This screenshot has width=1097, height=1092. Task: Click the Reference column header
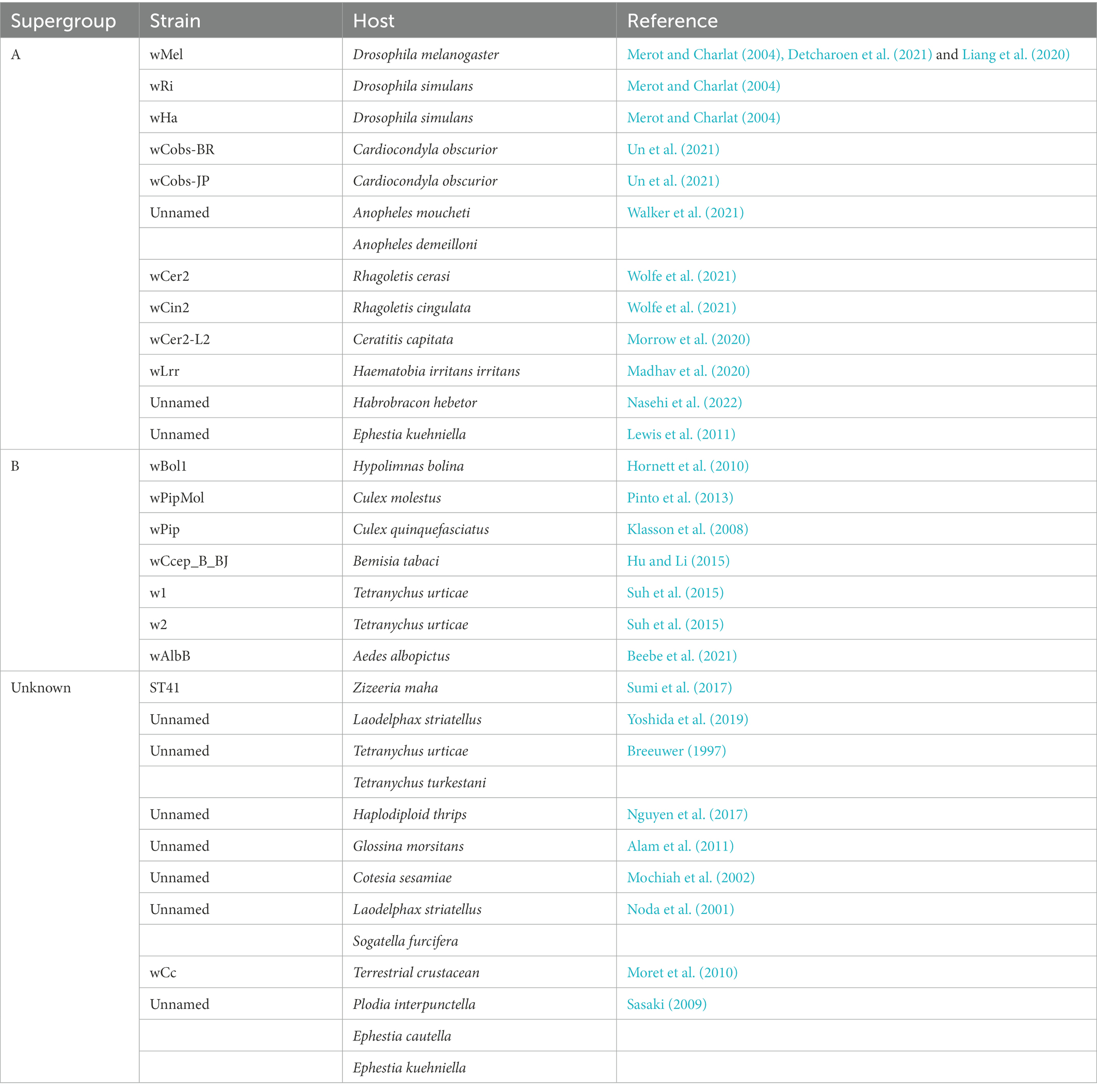pyautogui.click(x=856, y=20)
